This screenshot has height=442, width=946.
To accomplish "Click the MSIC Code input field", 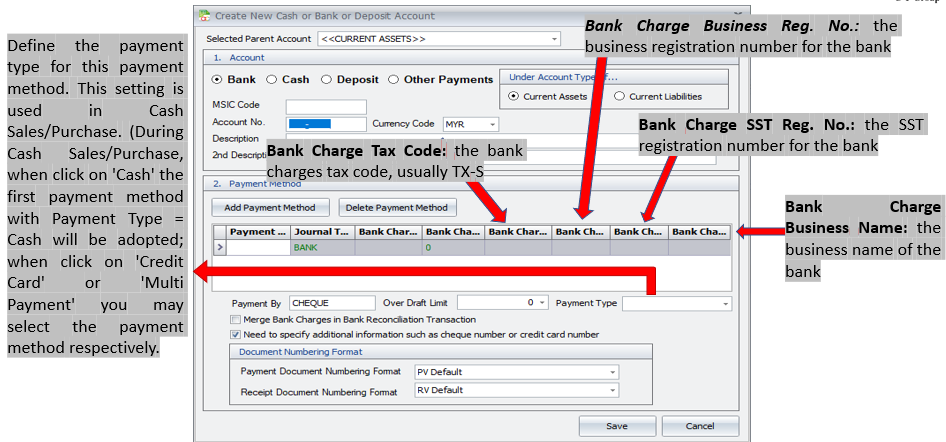I will 326,107.
